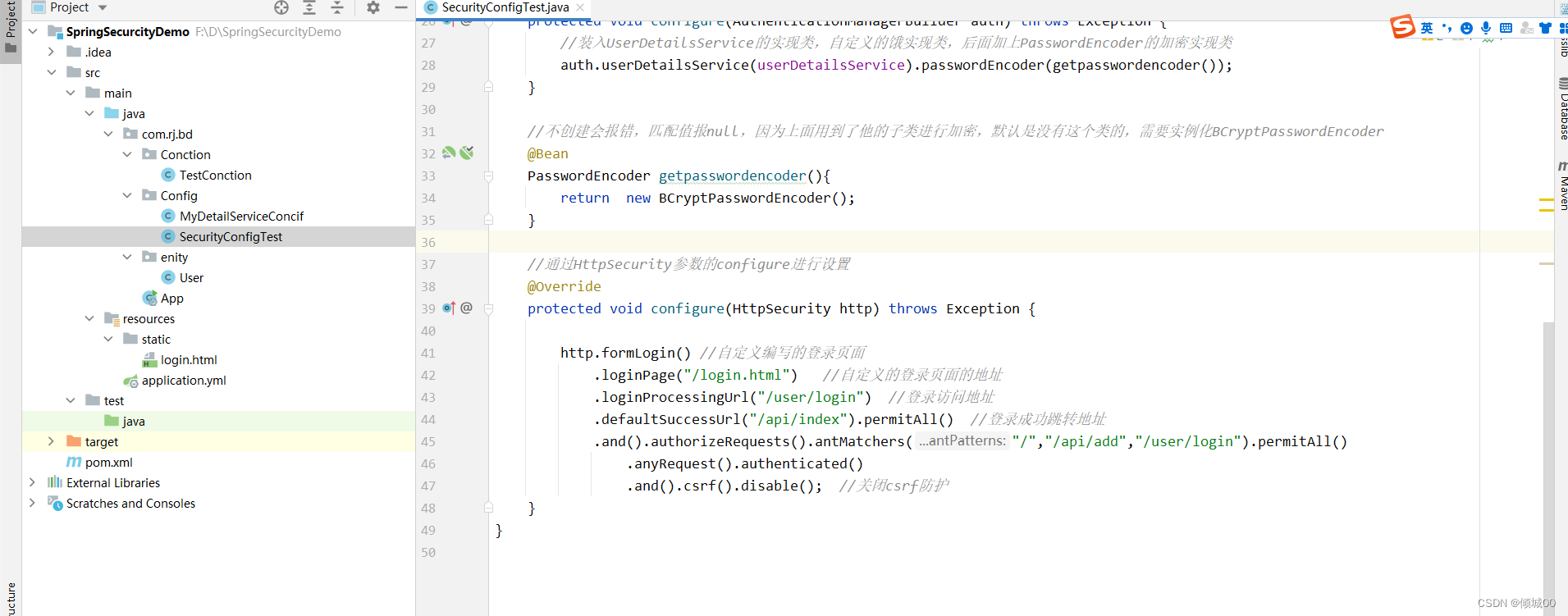The image size is (1568, 616).
Task: Open the Maven tool window
Action: [1562, 186]
